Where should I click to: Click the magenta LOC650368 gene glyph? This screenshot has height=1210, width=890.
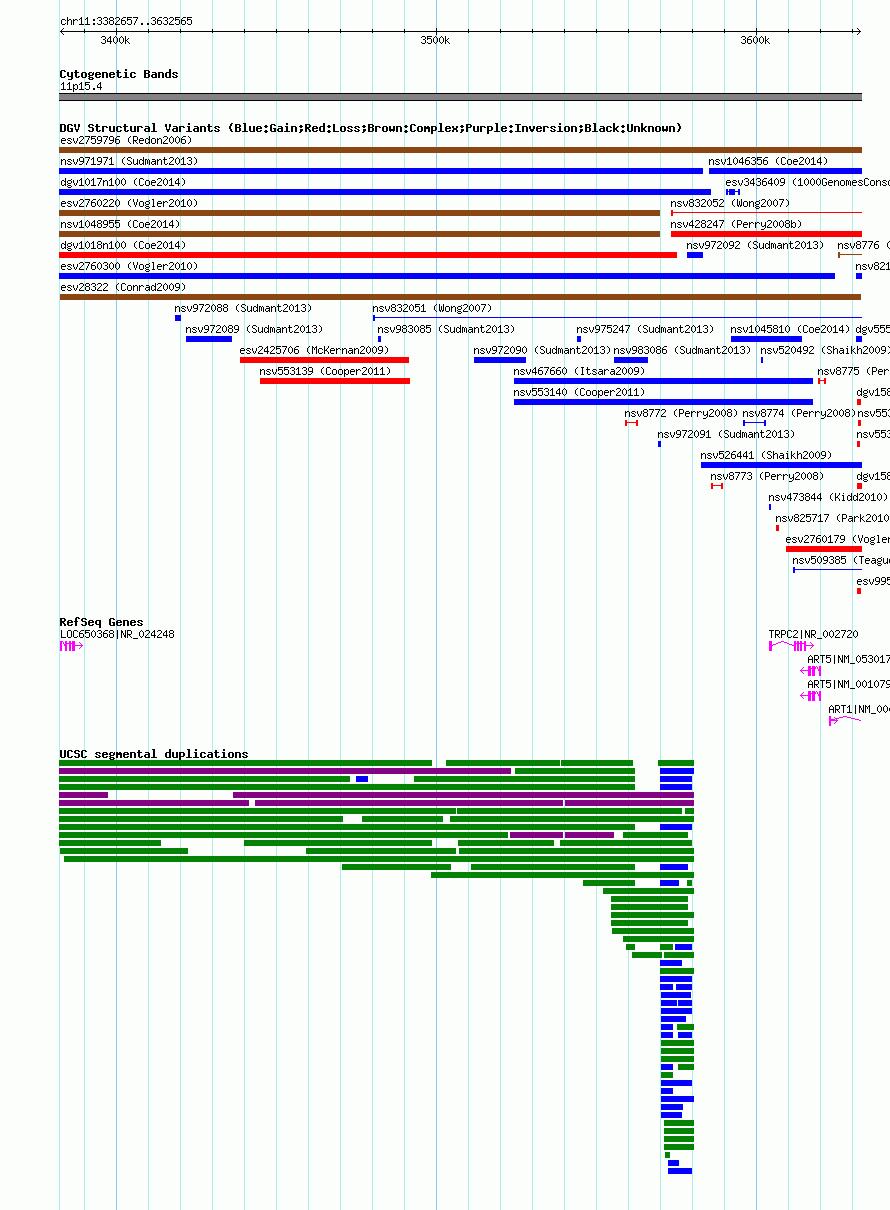pos(71,647)
